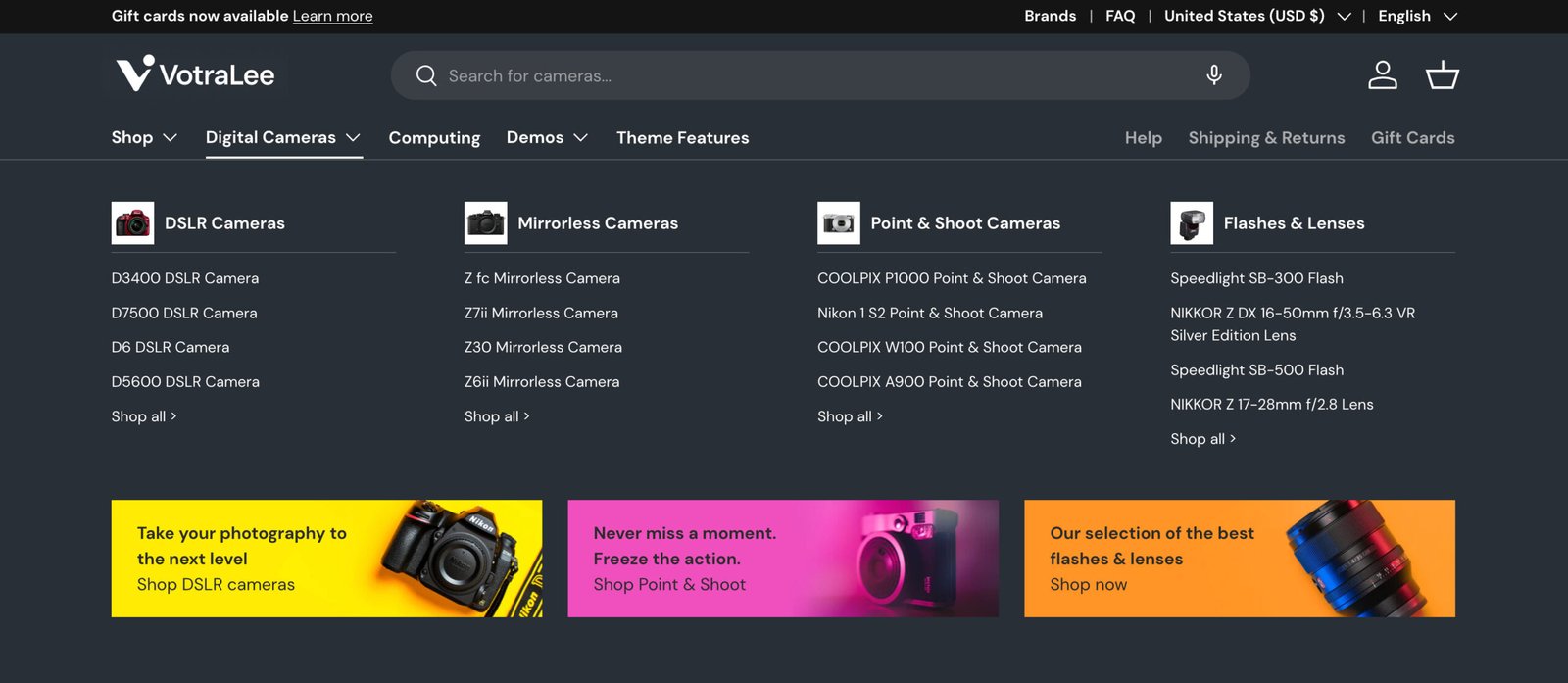The height and width of the screenshot is (683, 1568).
Task: Click Shop all under Mirrorless Cameras
Action: coord(496,416)
